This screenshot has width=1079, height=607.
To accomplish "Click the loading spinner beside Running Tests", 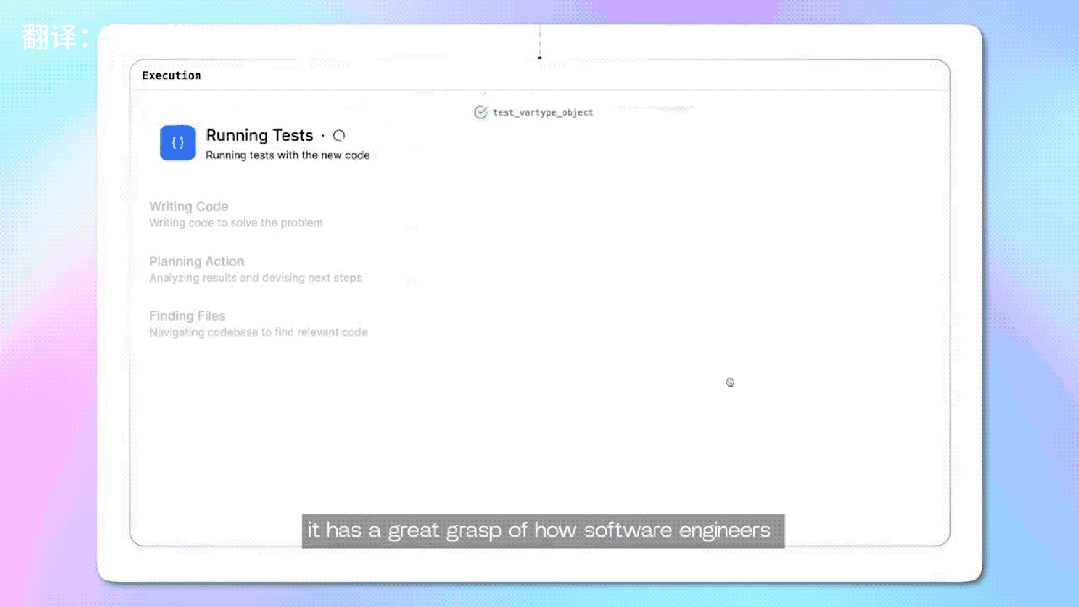I will [339, 136].
